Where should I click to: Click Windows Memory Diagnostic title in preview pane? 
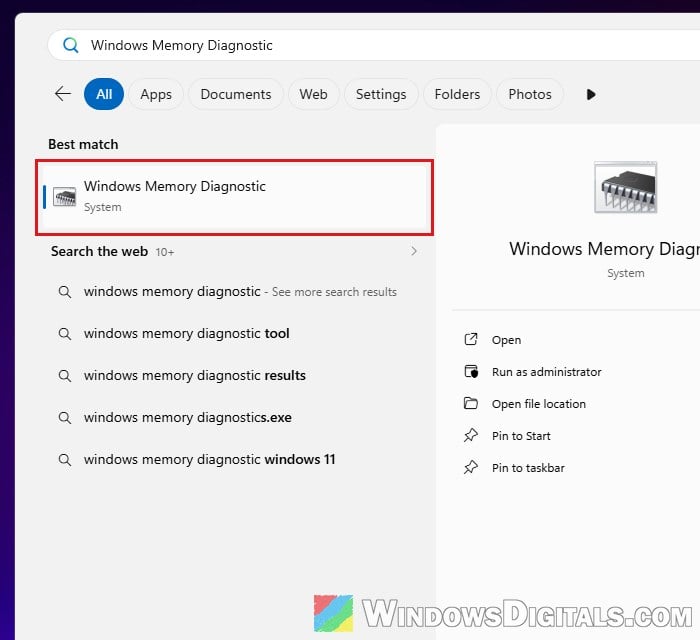pyautogui.click(x=604, y=249)
